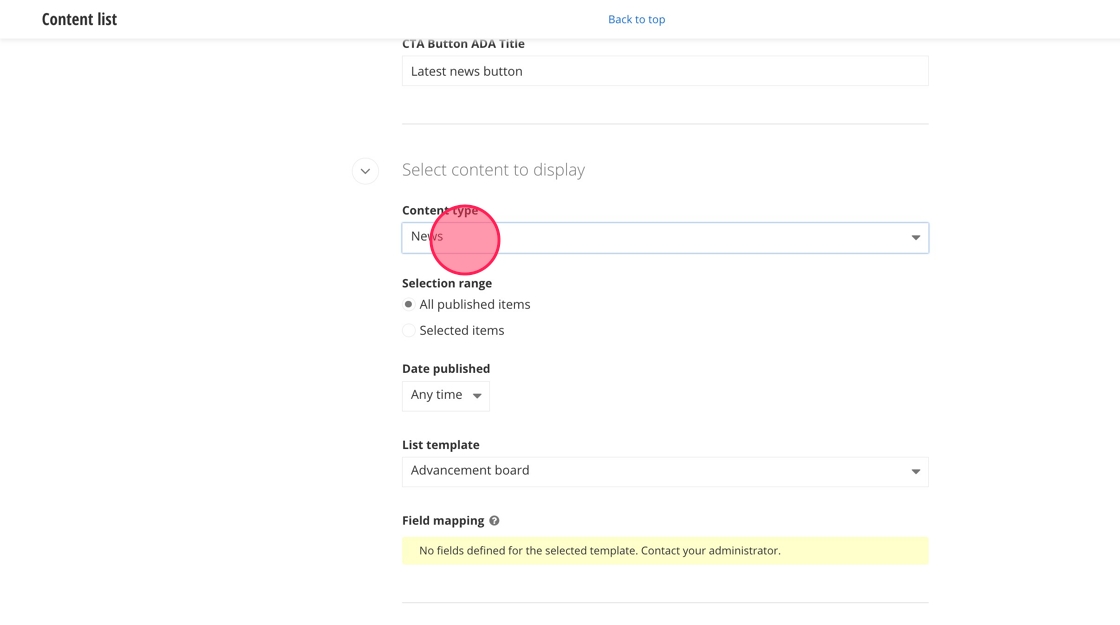This screenshot has width=1120, height=625.
Task: Click the caret arrow in Content type field
Action: point(915,238)
